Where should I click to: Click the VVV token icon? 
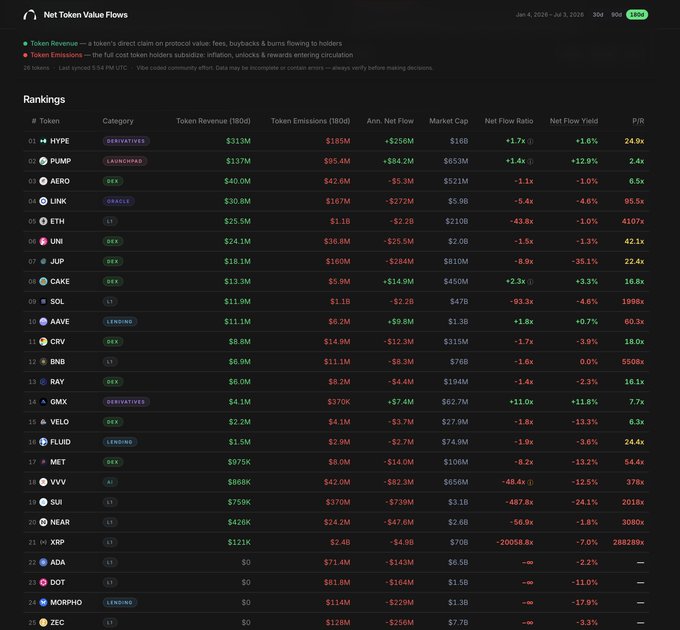[43, 482]
